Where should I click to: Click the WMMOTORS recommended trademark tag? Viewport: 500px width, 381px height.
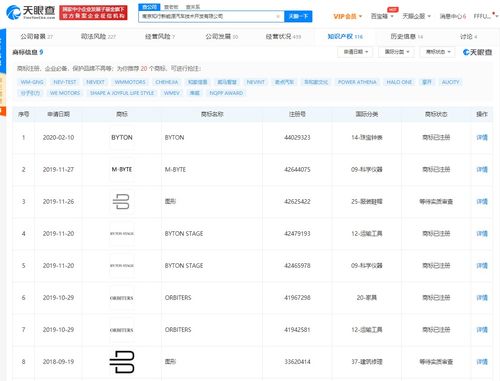tap(130, 82)
